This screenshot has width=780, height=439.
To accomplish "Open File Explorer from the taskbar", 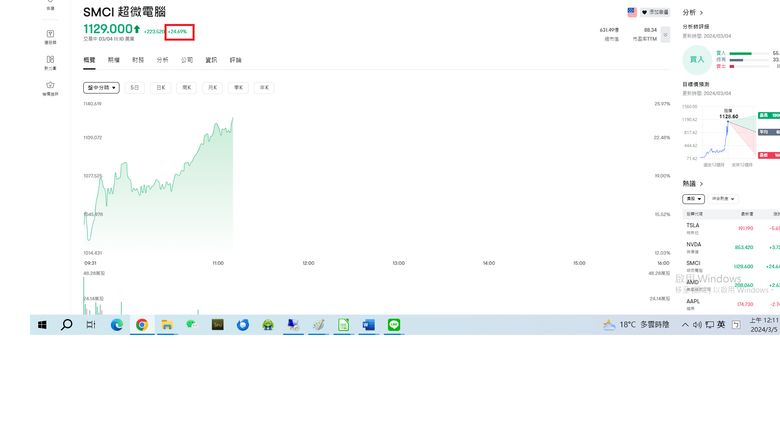I will [167, 325].
